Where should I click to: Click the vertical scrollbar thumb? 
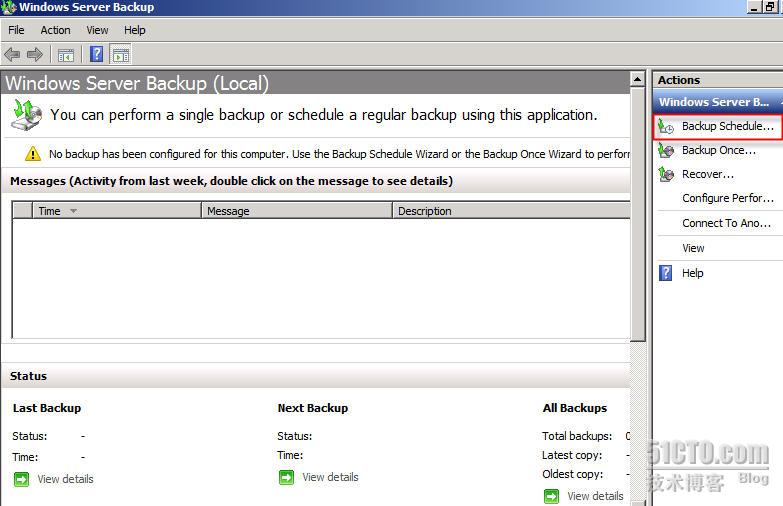638,214
